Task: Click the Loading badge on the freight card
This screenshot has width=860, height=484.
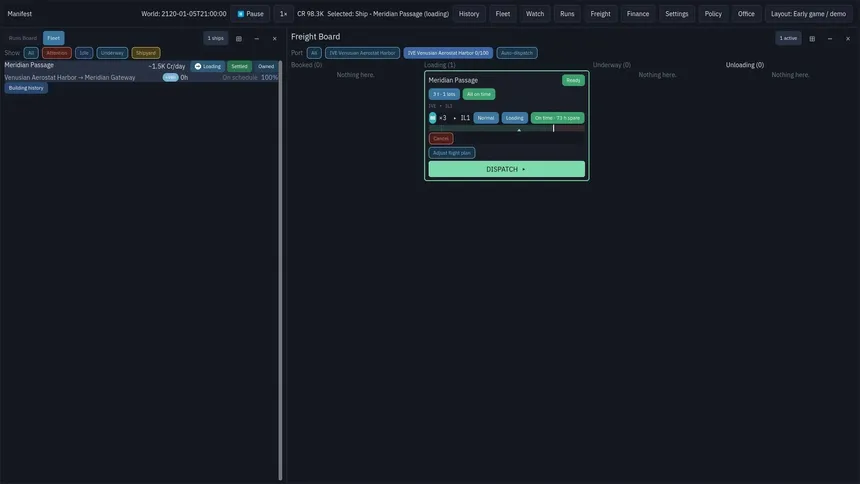Action: [x=514, y=118]
